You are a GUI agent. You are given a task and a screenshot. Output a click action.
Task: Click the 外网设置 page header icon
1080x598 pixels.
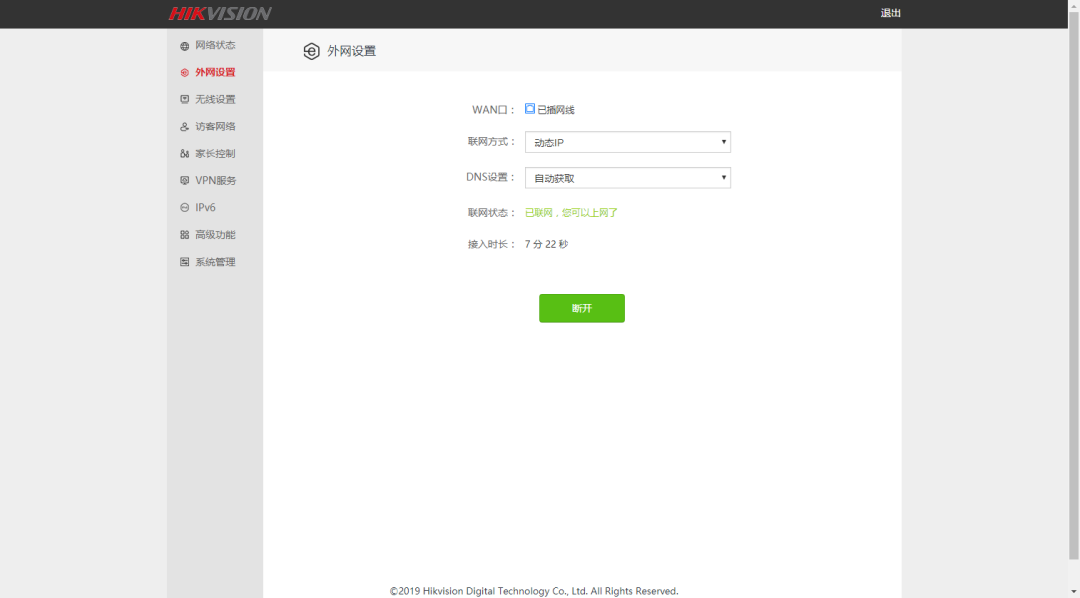click(311, 51)
